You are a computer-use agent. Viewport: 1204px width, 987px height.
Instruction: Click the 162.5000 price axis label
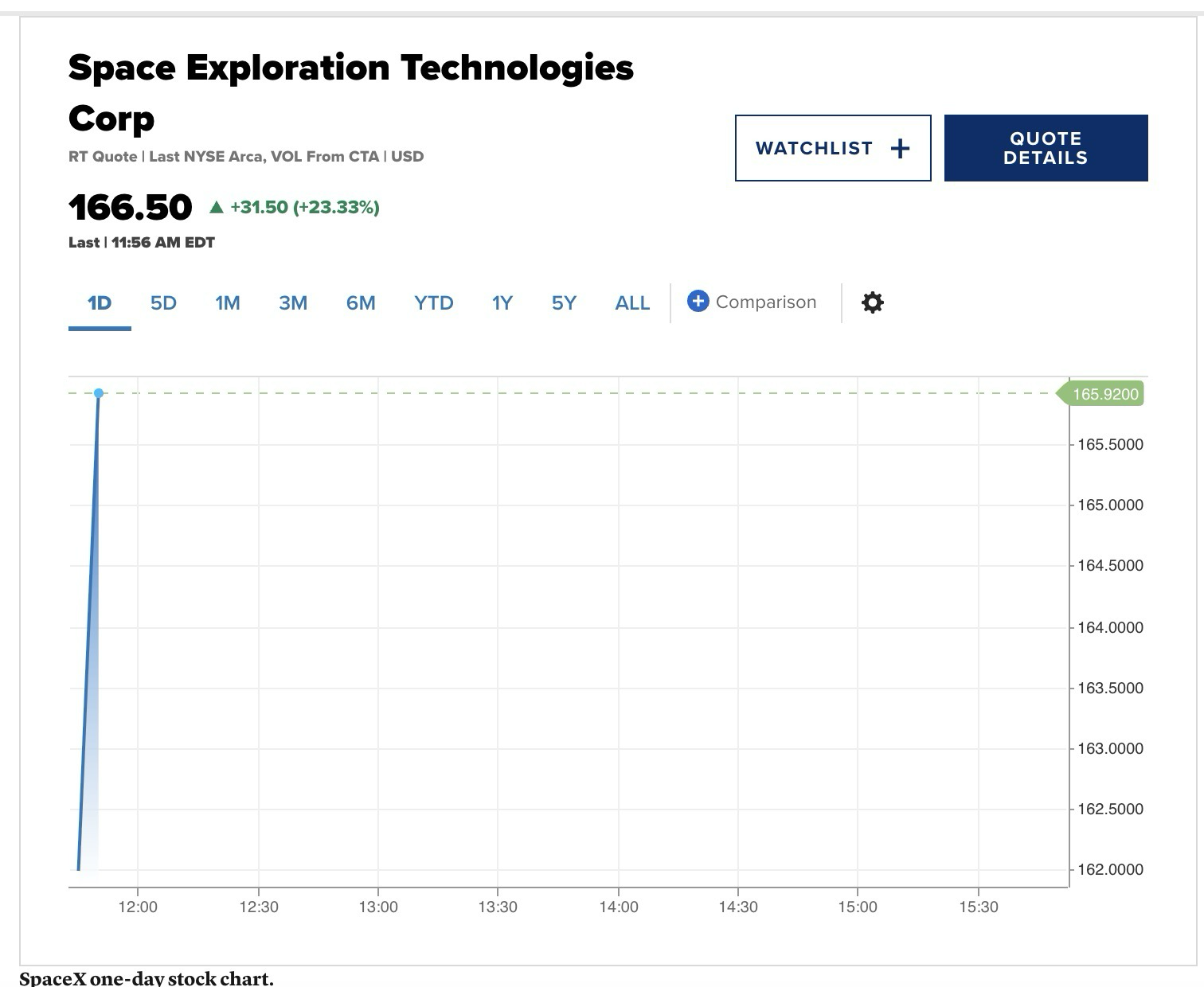[x=1110, y=809]
